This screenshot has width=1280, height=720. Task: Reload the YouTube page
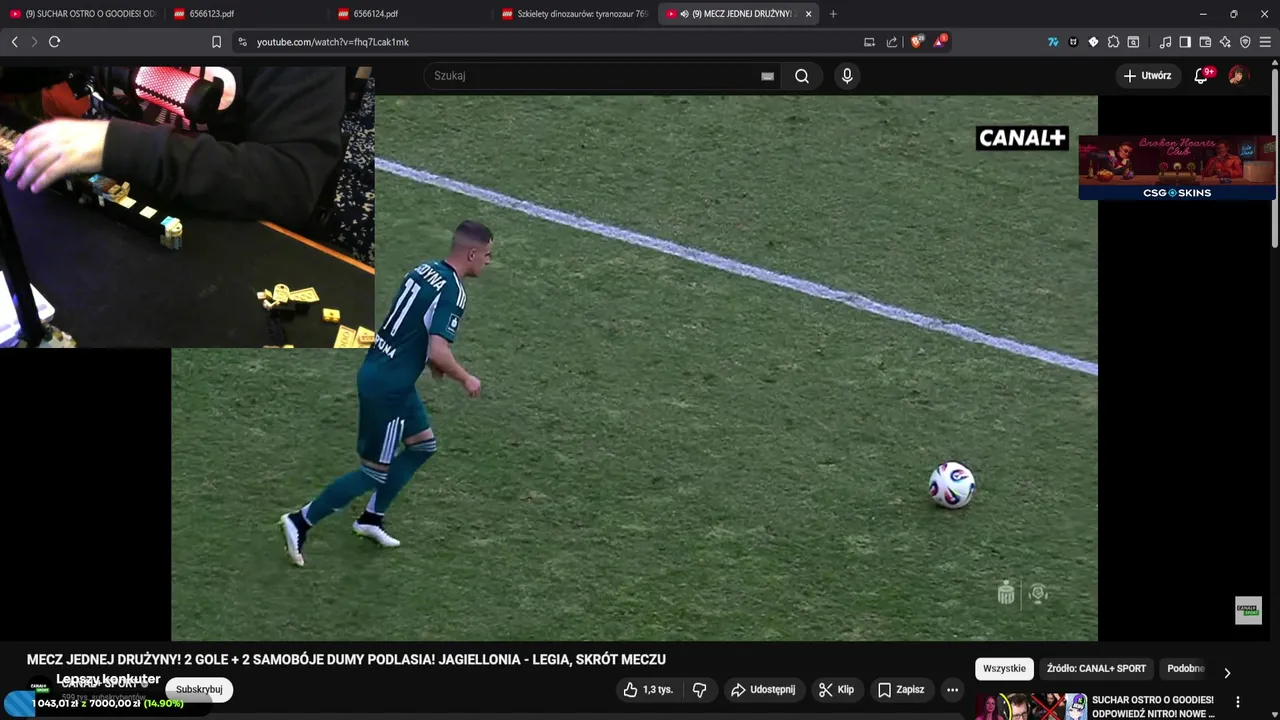tap(55, 42)
